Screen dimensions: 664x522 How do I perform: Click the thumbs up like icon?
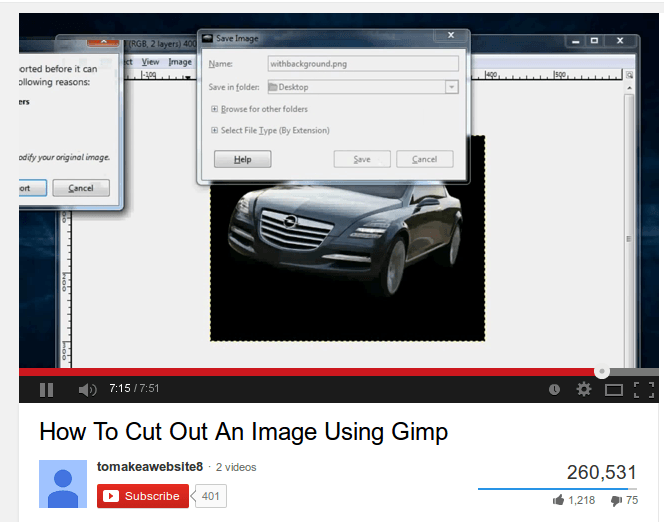click(x=559, y=500)
